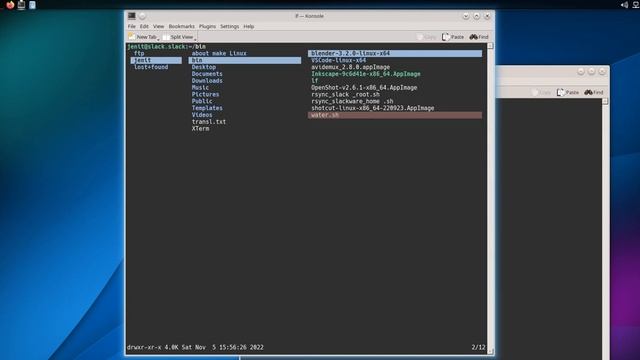Open the second launcher icon in top panel
The width and height of the screenshot is (640, 360).
click(x=21, y=5)
